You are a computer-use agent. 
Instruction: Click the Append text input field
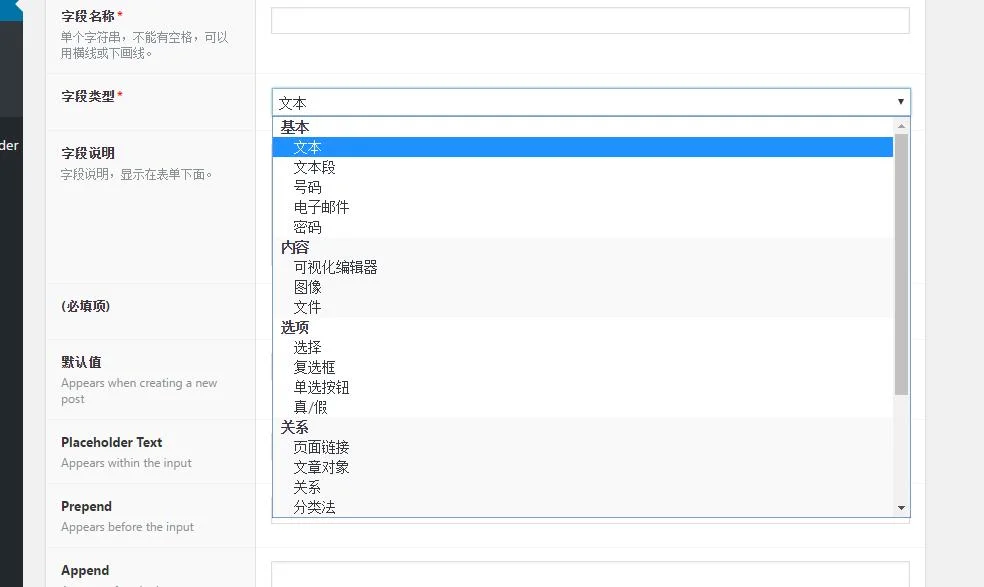590,575
